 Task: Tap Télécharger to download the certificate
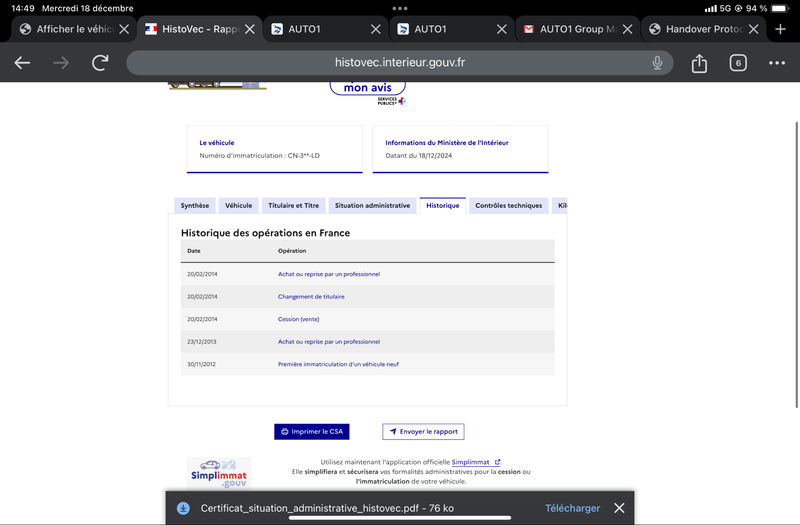572,508
